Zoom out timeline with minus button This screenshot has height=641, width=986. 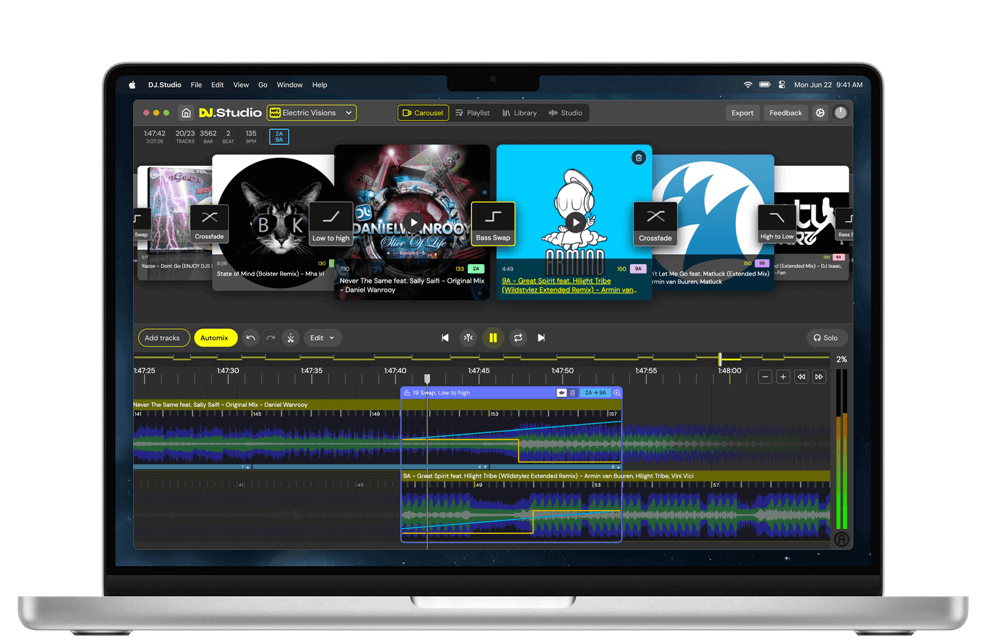point(765,377)
